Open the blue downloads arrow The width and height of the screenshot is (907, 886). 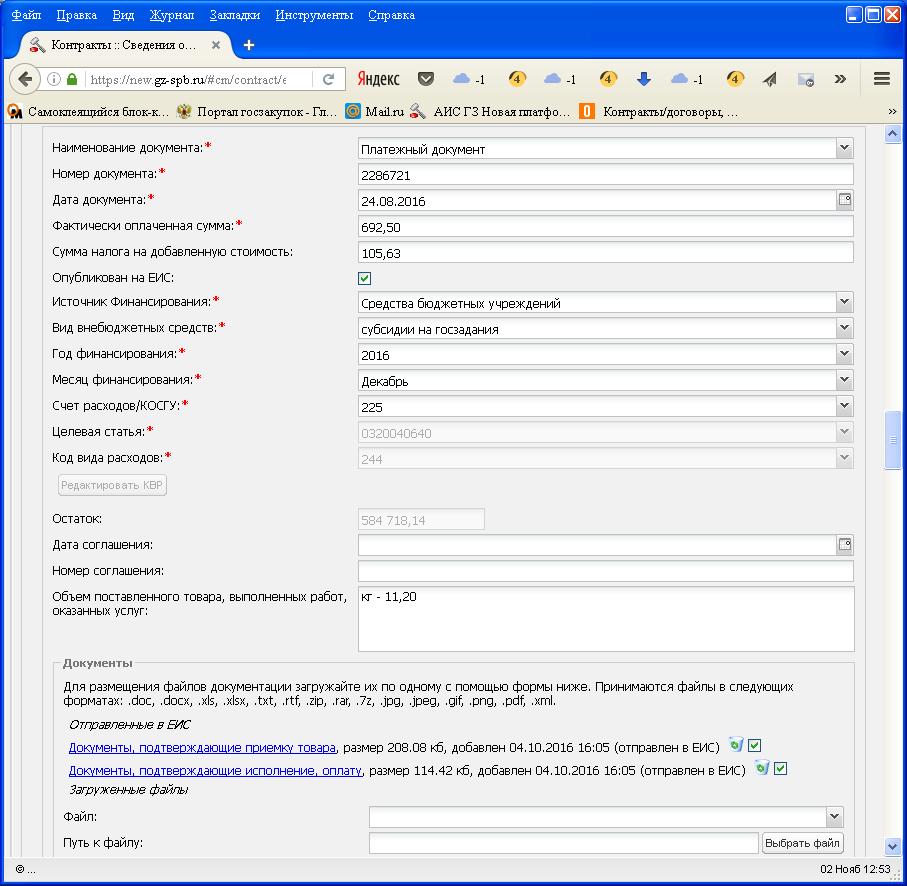(x=644, y=79)
